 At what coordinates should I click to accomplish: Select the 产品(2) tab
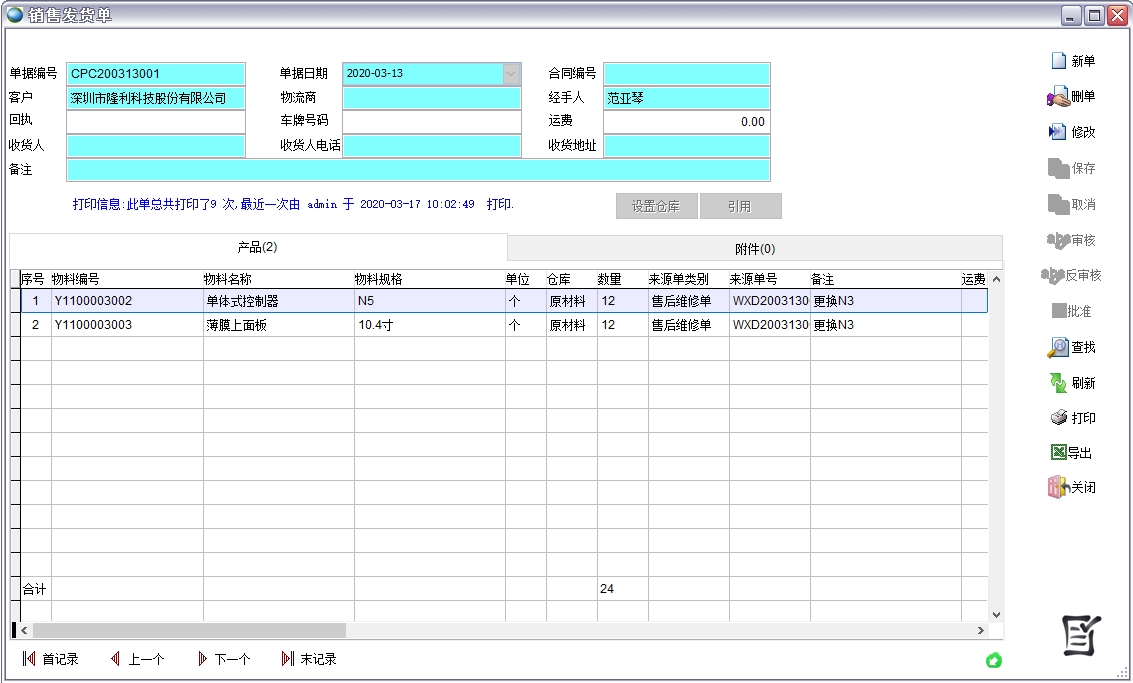(258, 247)
